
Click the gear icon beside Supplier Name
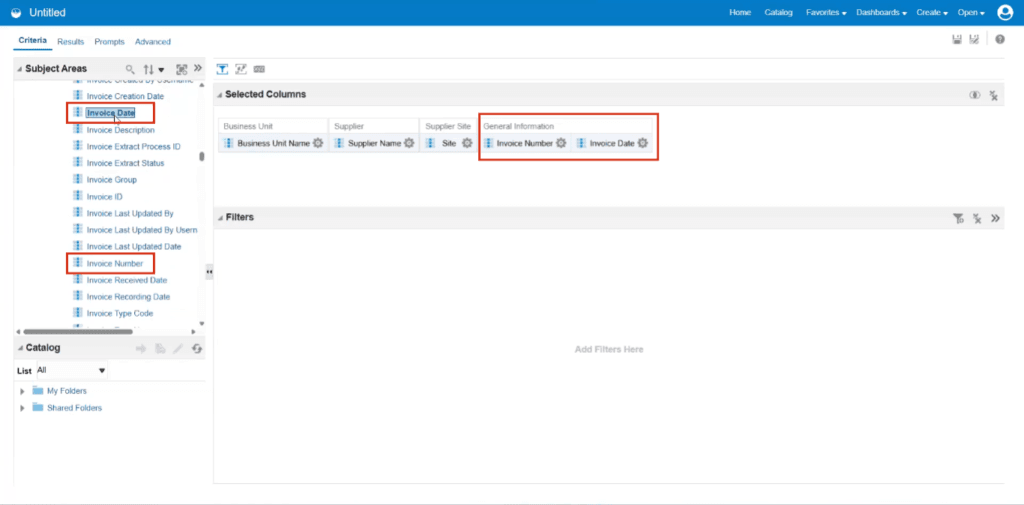point(409,143)
